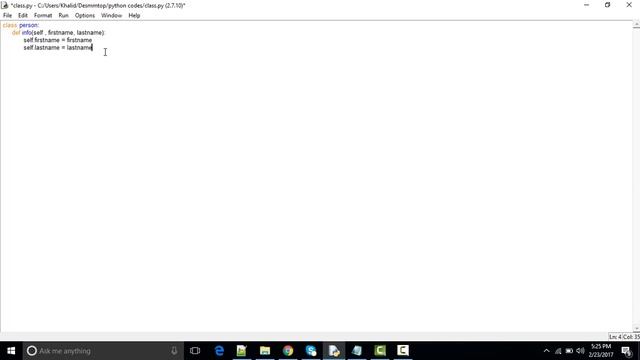Image resolution: width=640 pixels, height=360 pixels.
Task: Place cursor in 'self.firstname = firstname' line
Action: [x=58, y=40]
